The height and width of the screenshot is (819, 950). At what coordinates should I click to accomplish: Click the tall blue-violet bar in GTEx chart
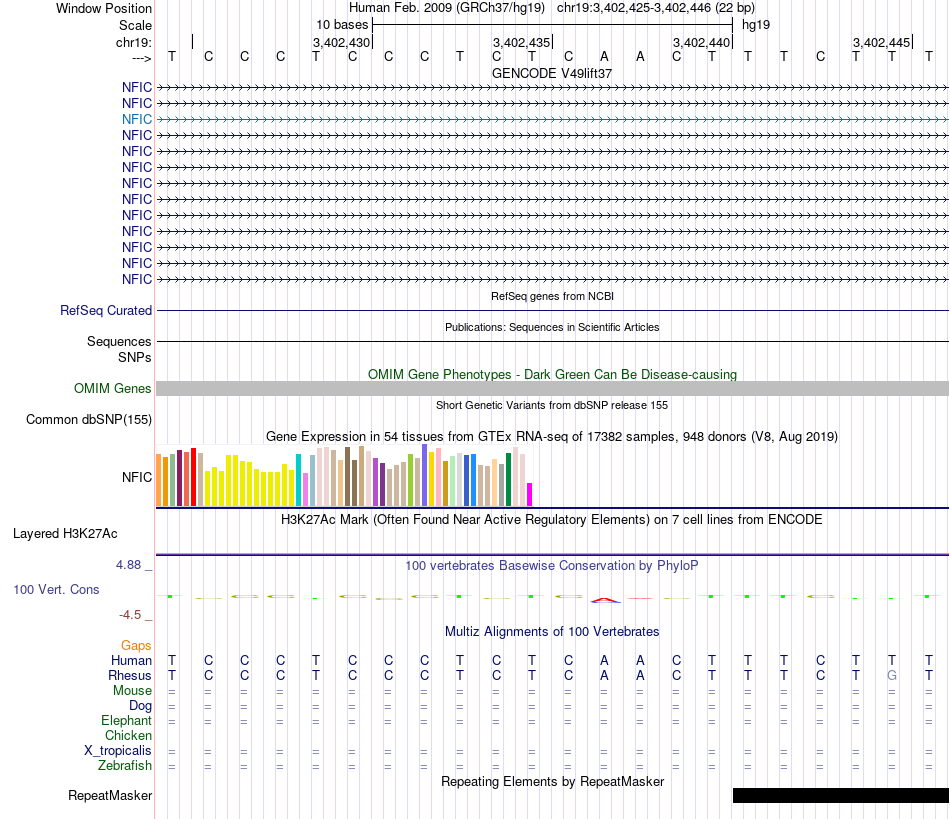pos(424,475)
